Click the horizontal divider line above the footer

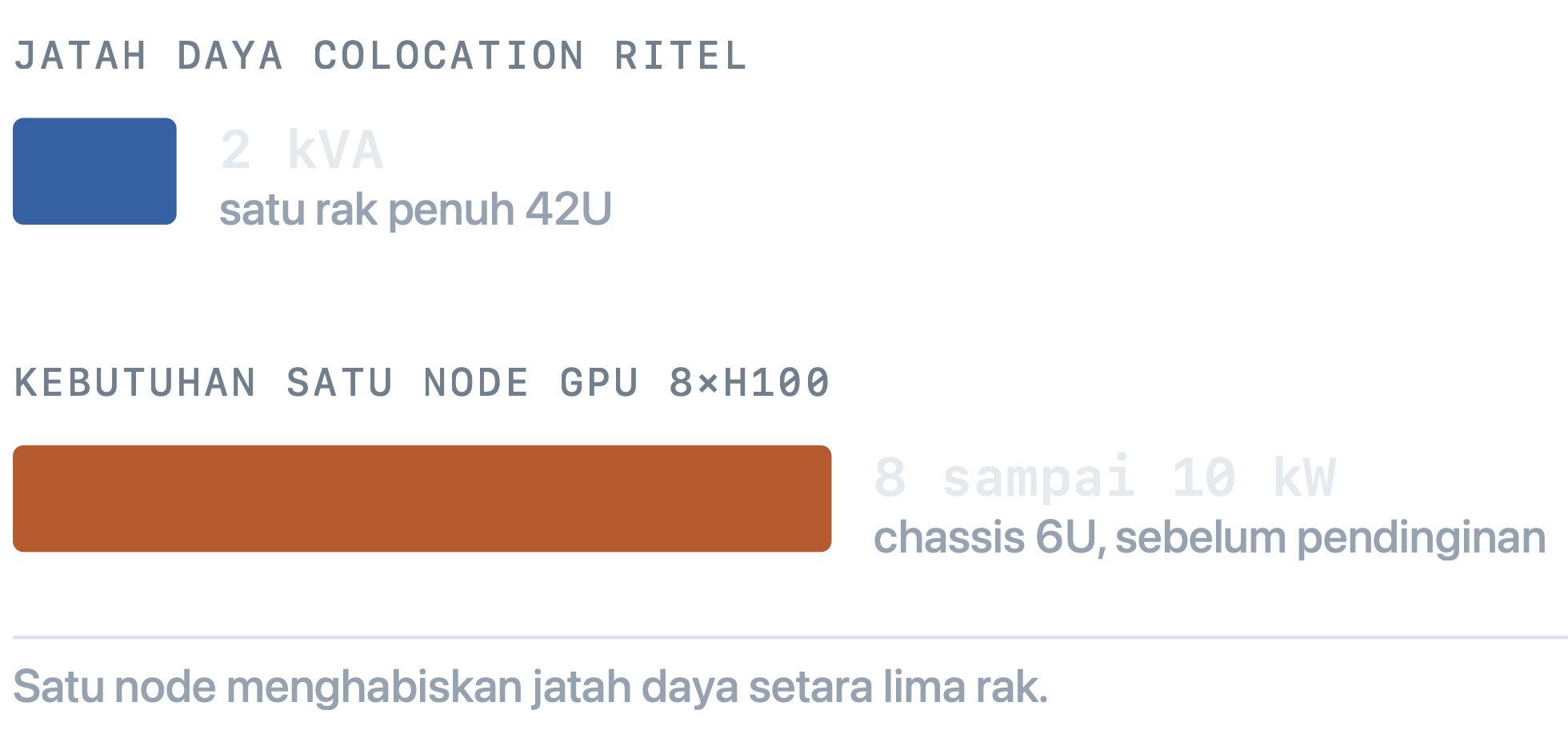click(x=790, y=637)
